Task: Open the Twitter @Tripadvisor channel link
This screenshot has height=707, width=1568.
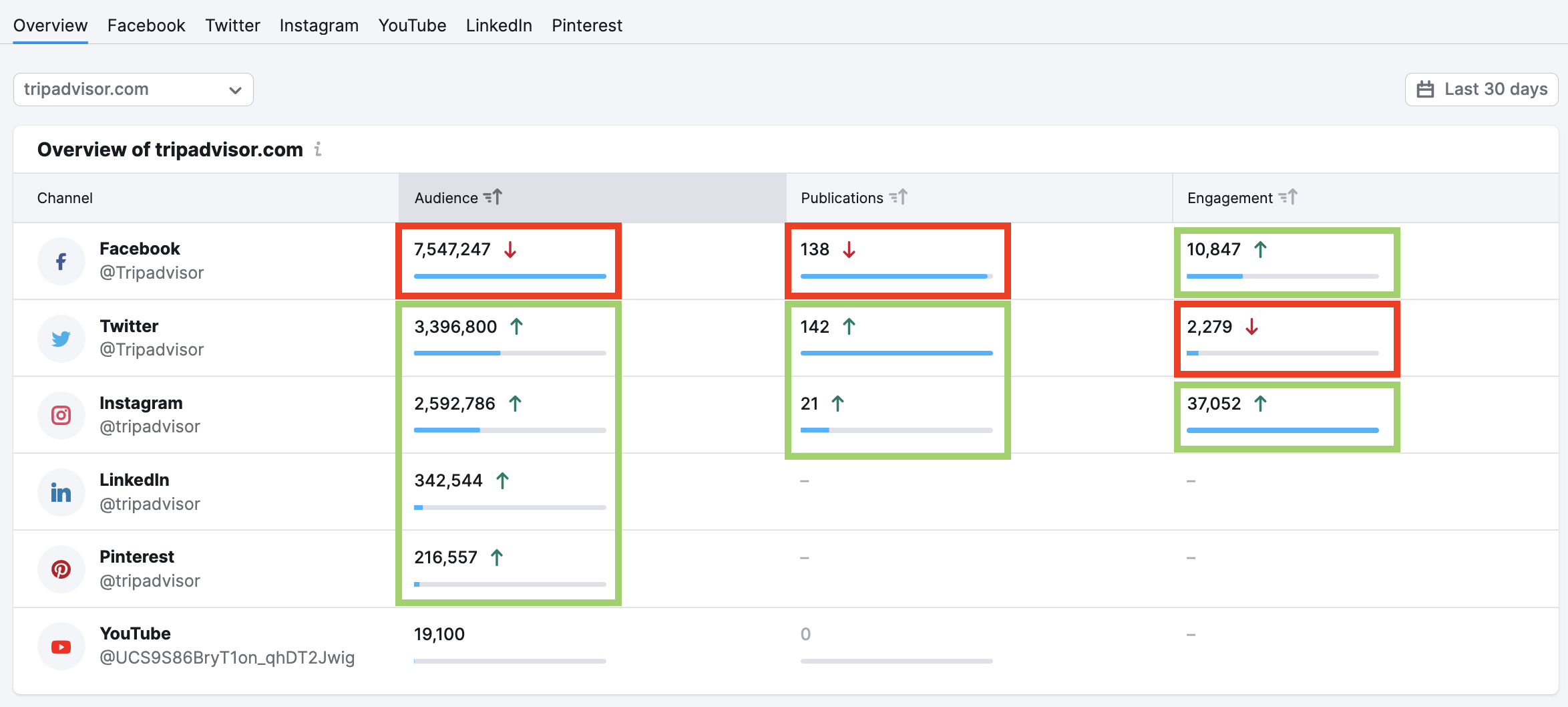Action: (152, 349)
